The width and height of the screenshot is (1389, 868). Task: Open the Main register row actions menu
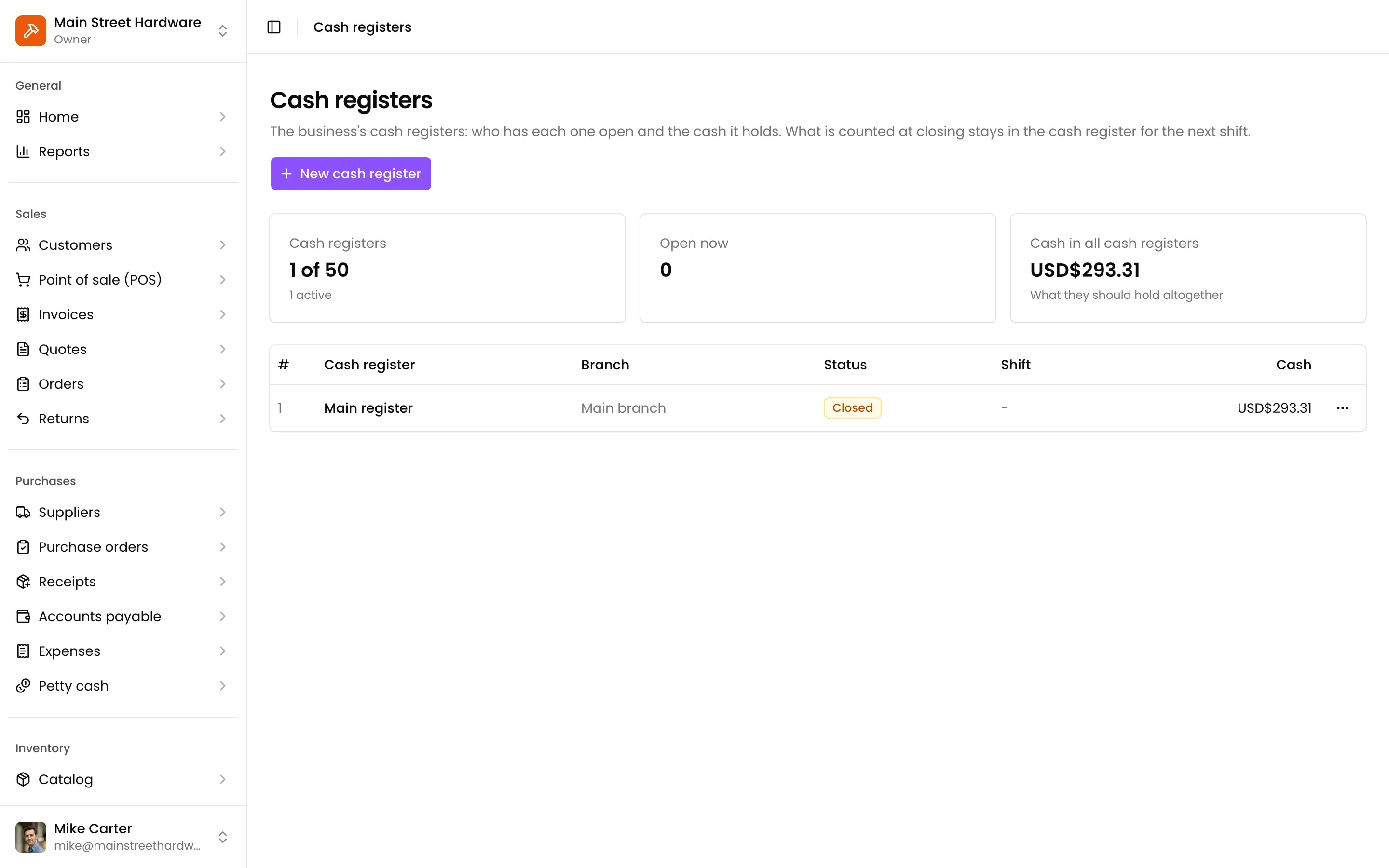pos(1342,408)
